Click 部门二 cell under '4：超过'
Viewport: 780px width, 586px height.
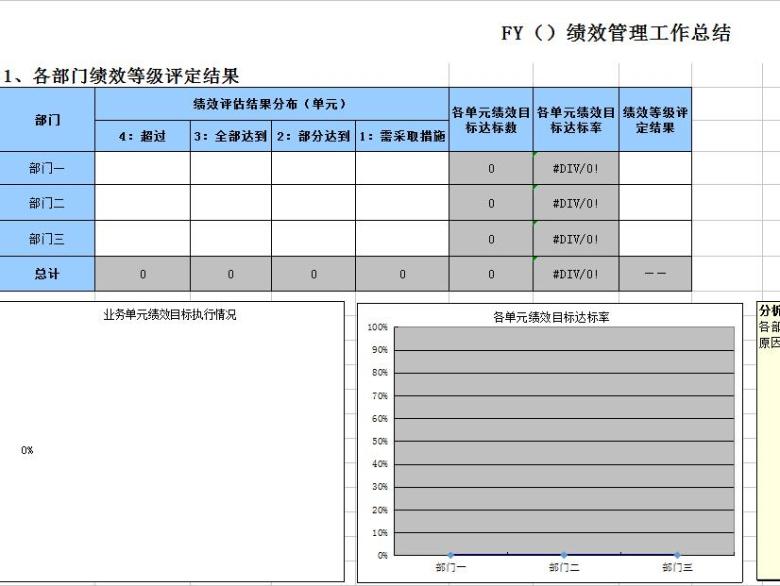142,203
